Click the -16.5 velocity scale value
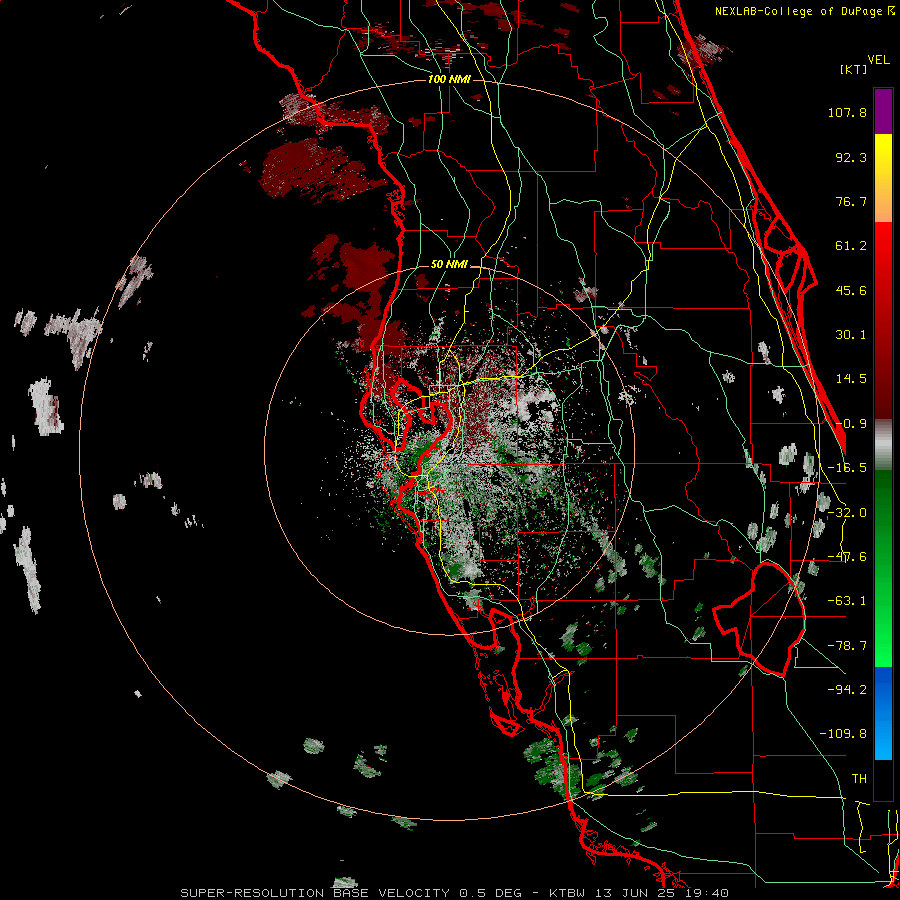The width and height of the screenshot is (900, 900). click(847, 468)
